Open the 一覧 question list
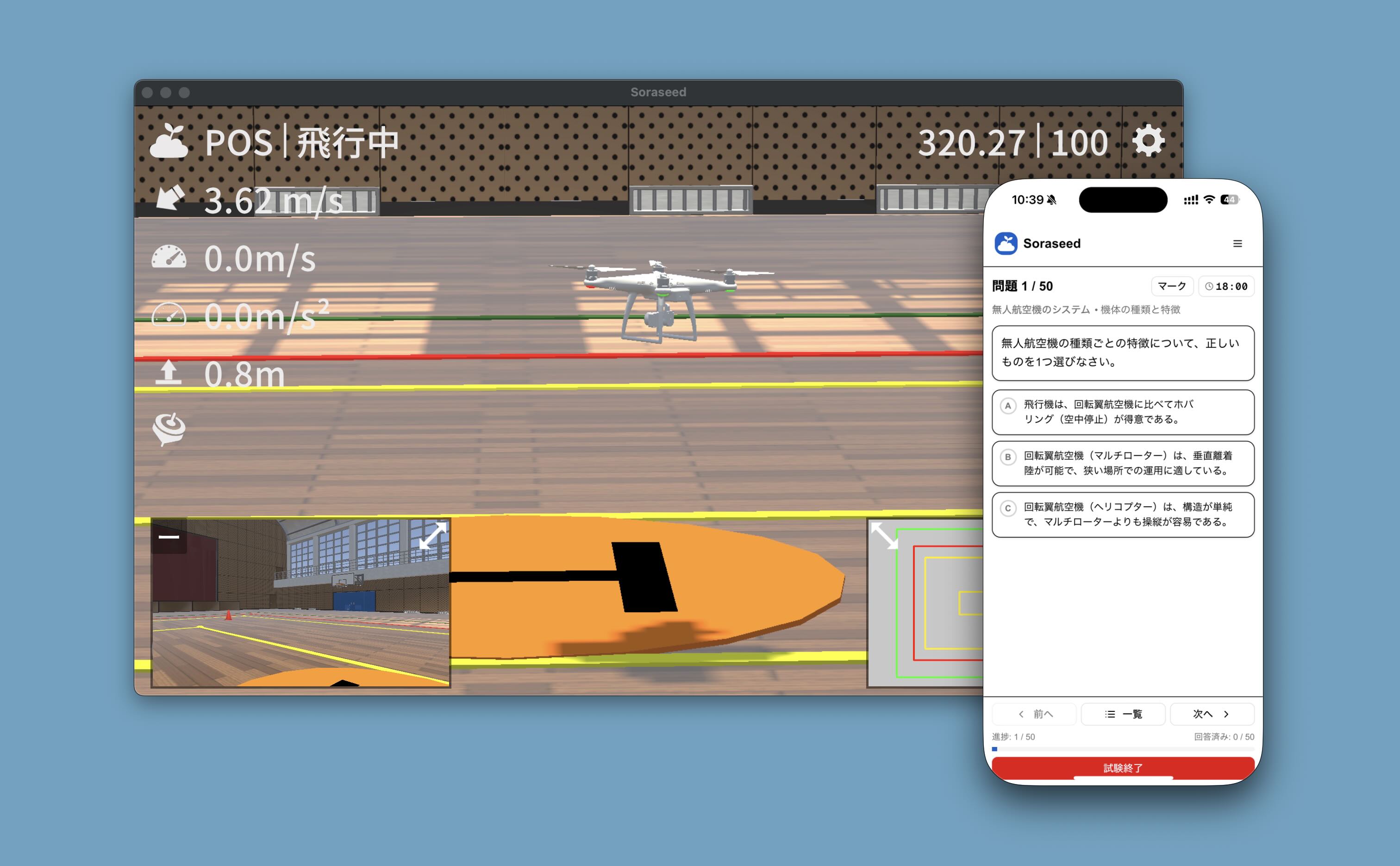 [x=1123, y=714]
